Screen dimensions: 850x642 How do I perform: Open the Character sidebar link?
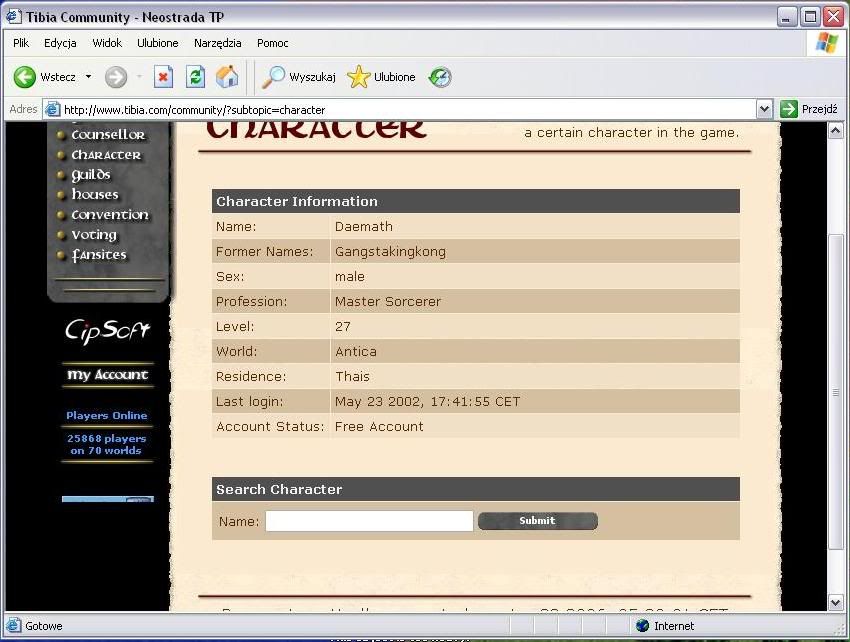point(106,155)
